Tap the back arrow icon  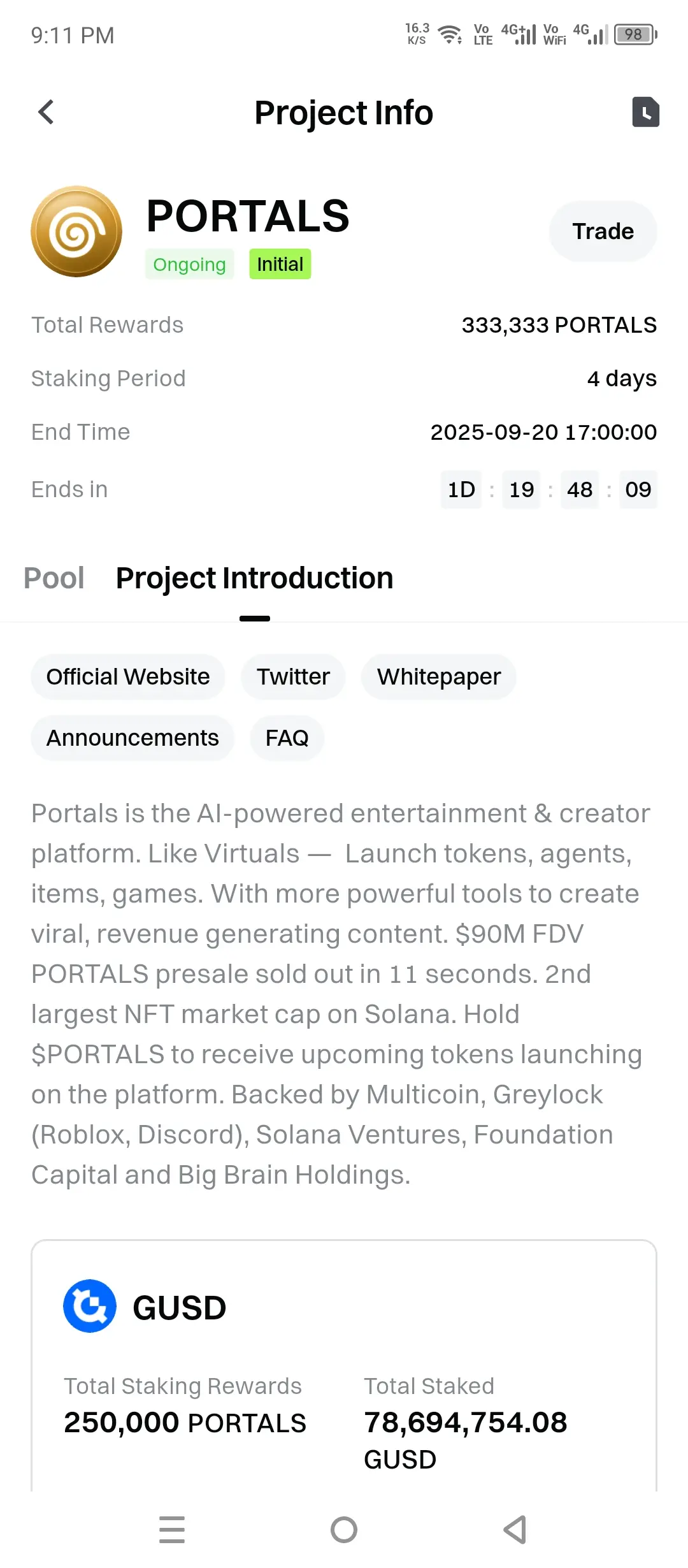pyautogui.click(x=46, y=112)
